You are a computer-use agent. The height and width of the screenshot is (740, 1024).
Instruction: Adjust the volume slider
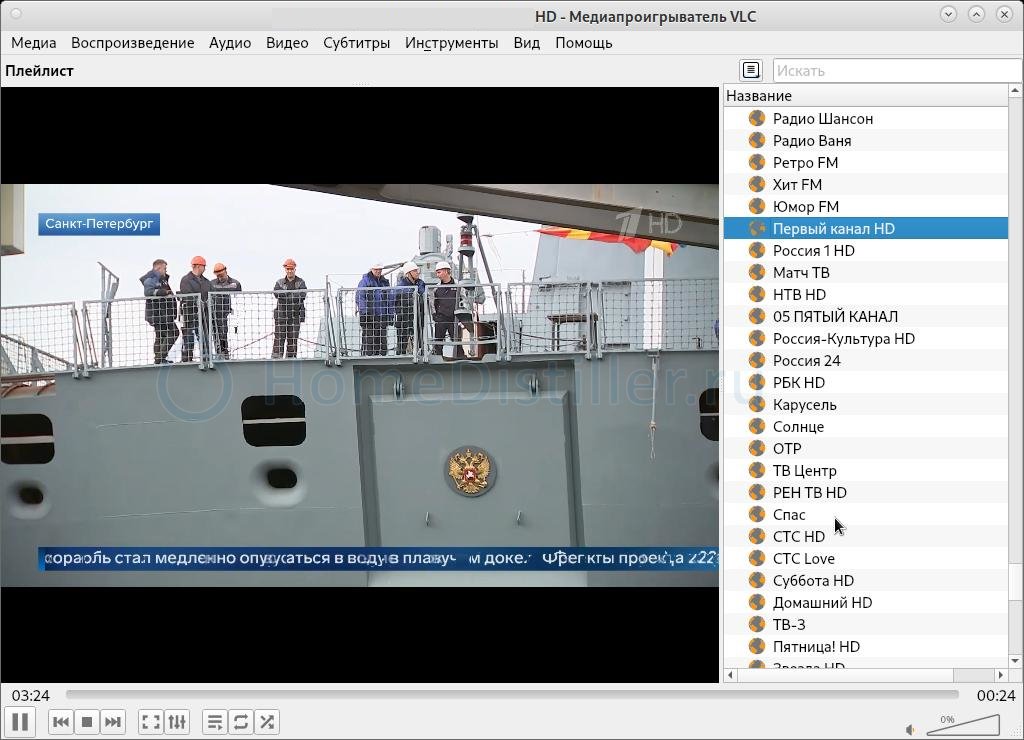click(963, 725)
